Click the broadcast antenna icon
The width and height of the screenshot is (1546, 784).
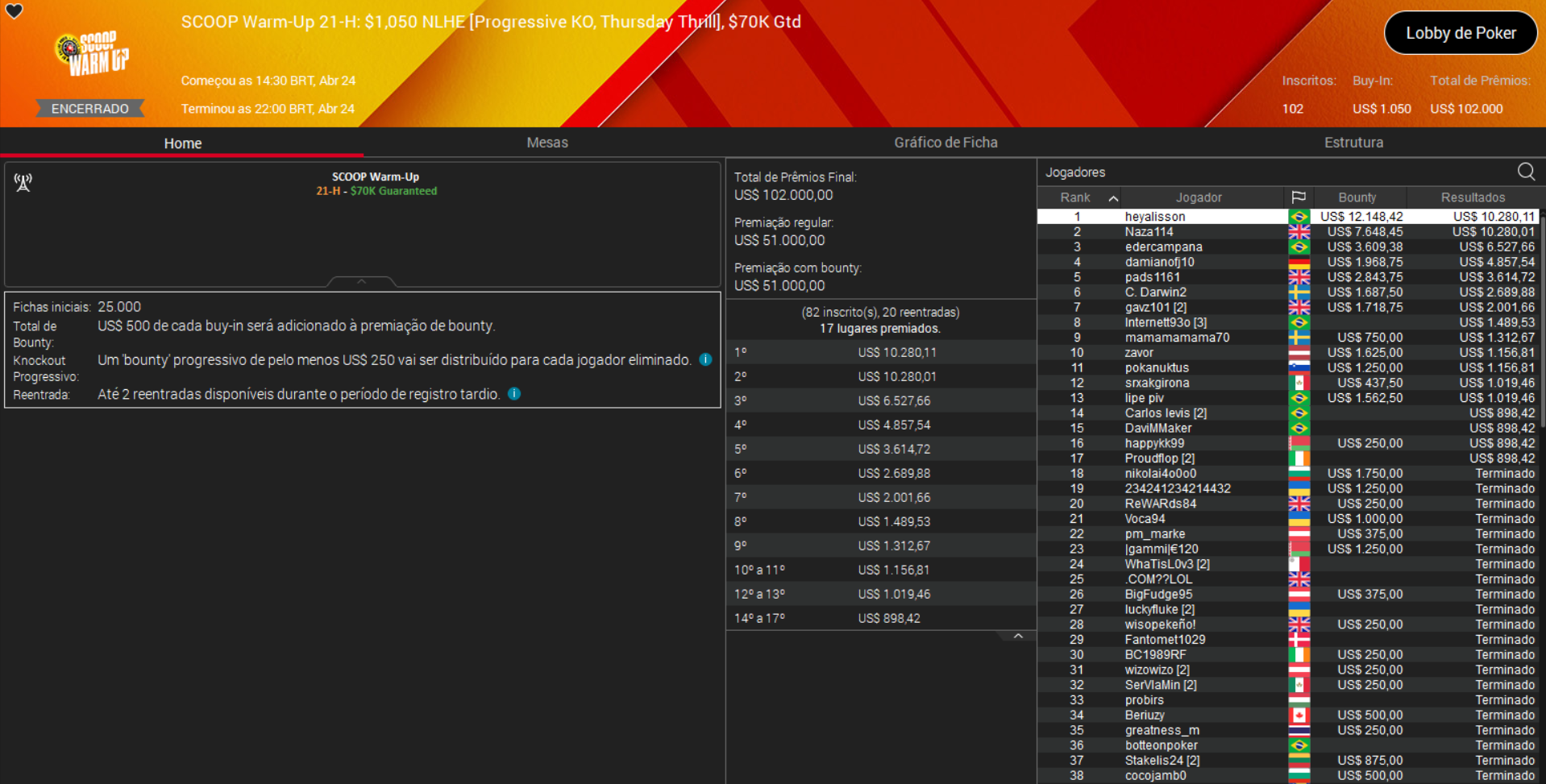click(x=23, y=183)
